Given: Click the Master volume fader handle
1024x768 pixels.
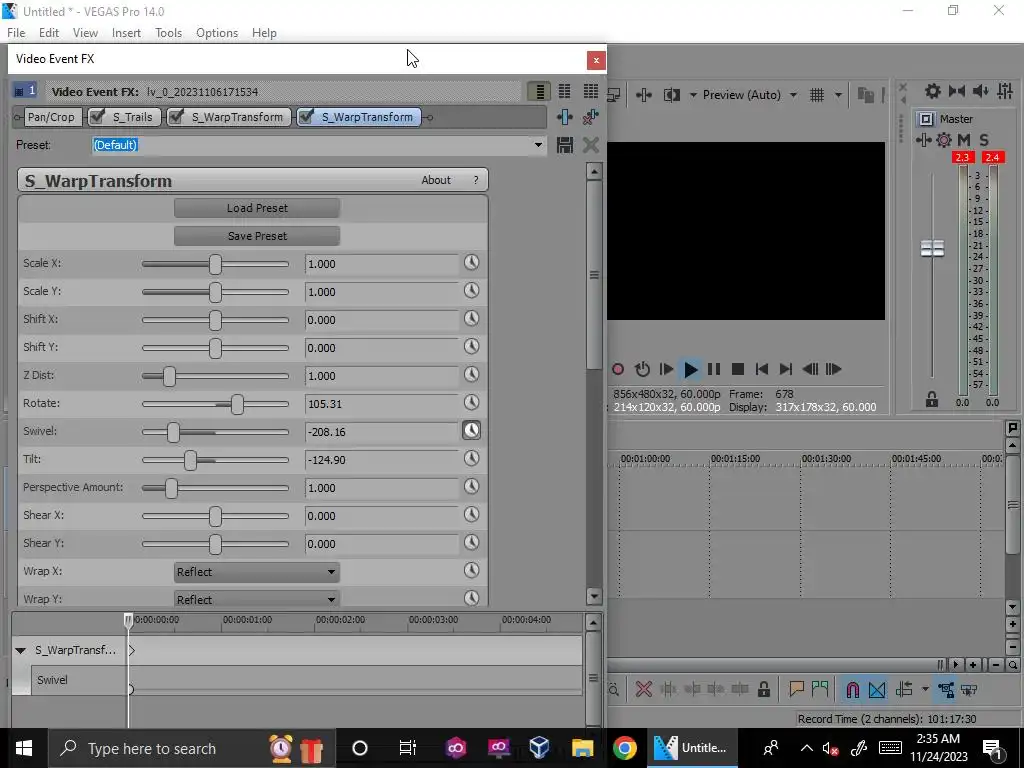Looking at the screenshot, I should [x=932, y=248].
